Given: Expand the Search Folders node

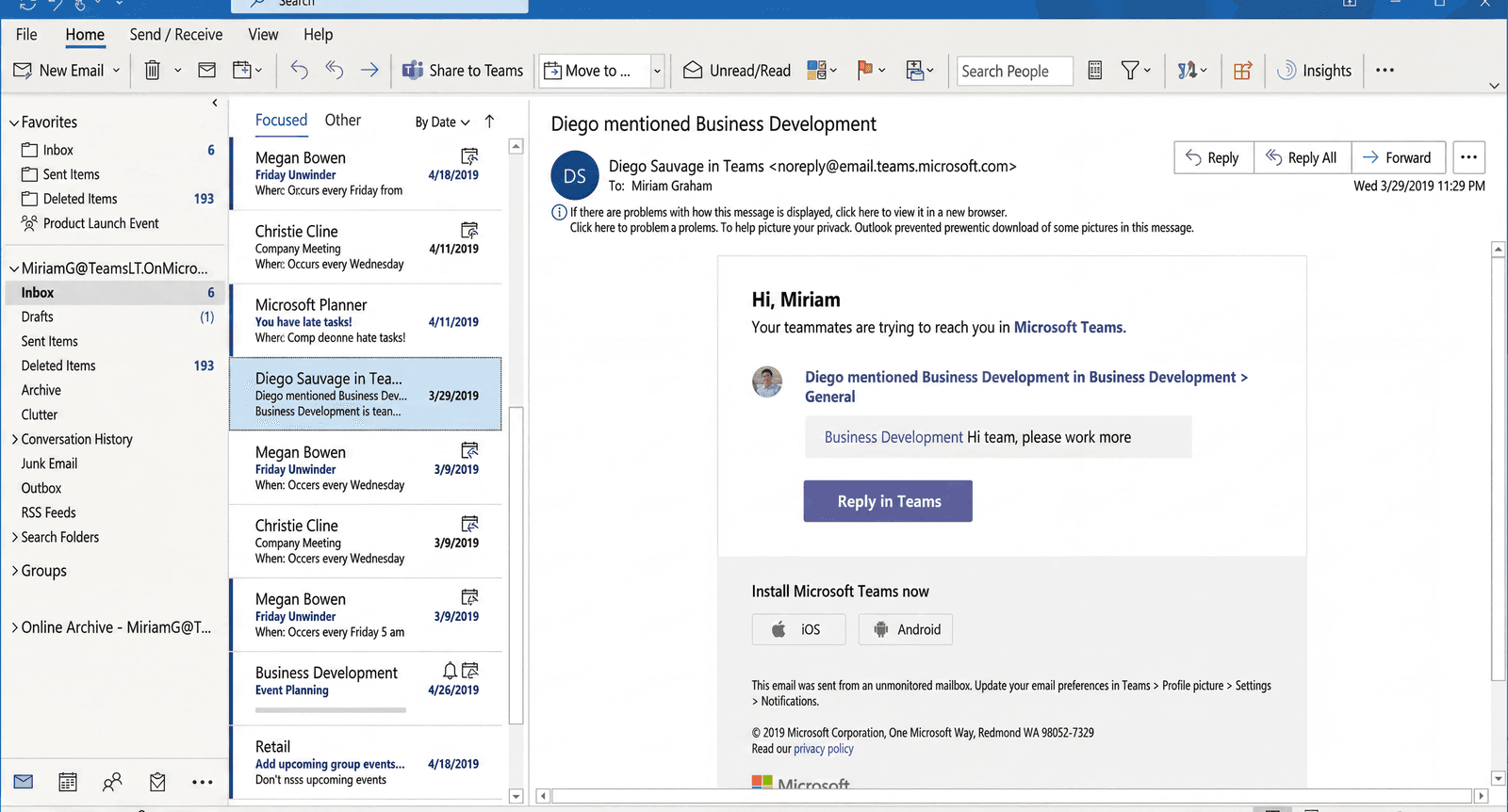Looking at the screenshot, I should 15,537.
